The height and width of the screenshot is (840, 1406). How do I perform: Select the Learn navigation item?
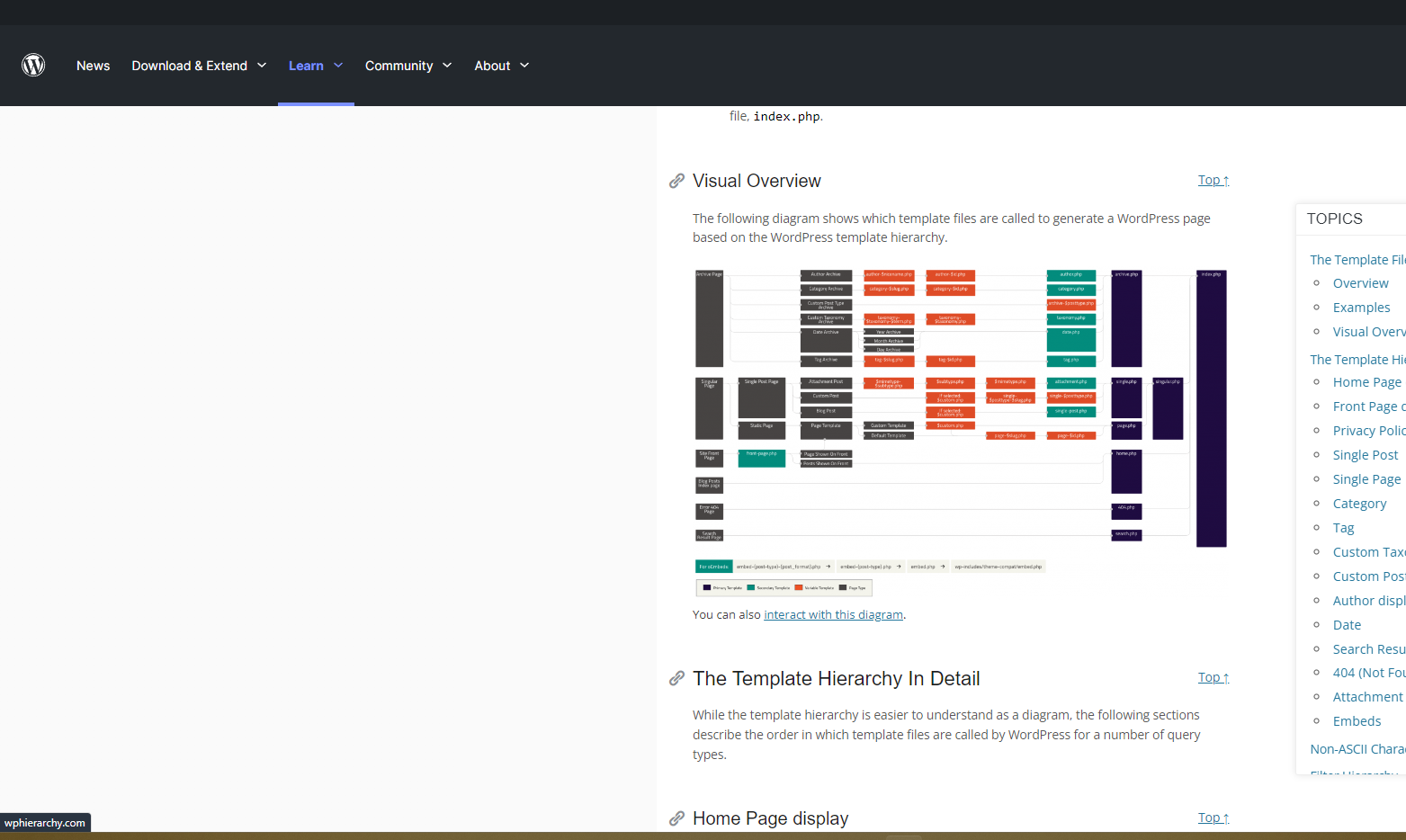(307, 65)
